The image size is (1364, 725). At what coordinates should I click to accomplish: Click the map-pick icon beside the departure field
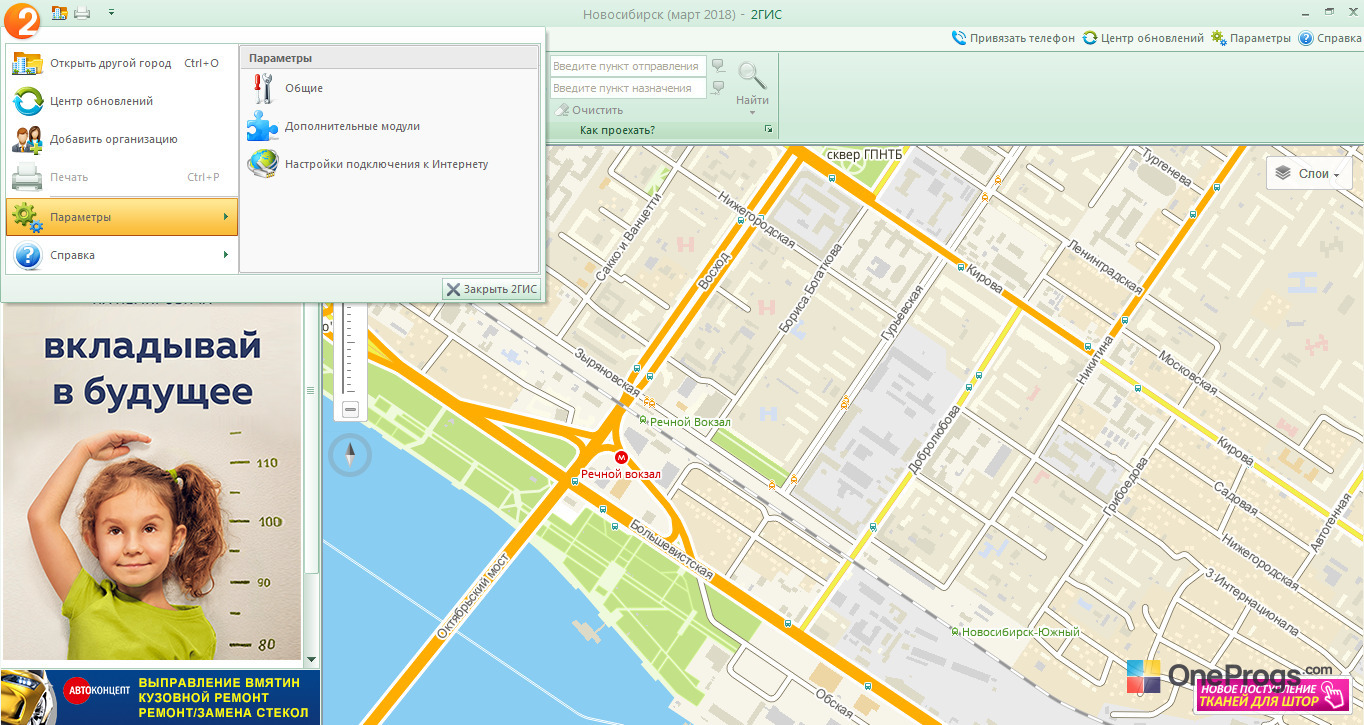point(718,66)
